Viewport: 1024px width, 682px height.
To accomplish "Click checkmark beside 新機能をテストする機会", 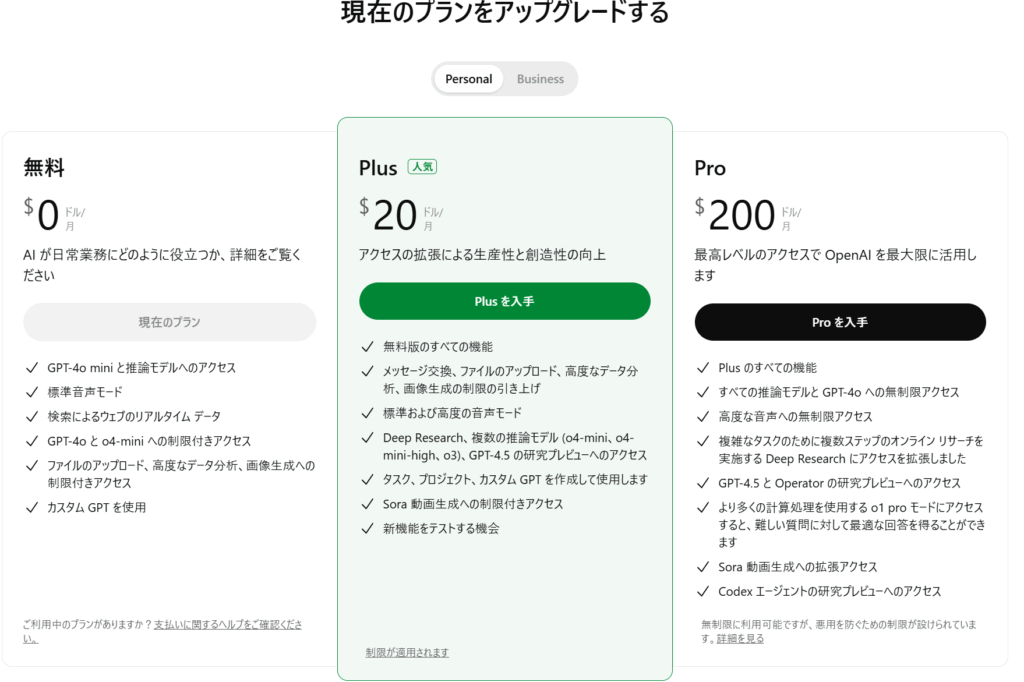I will [x=367, y=528].
